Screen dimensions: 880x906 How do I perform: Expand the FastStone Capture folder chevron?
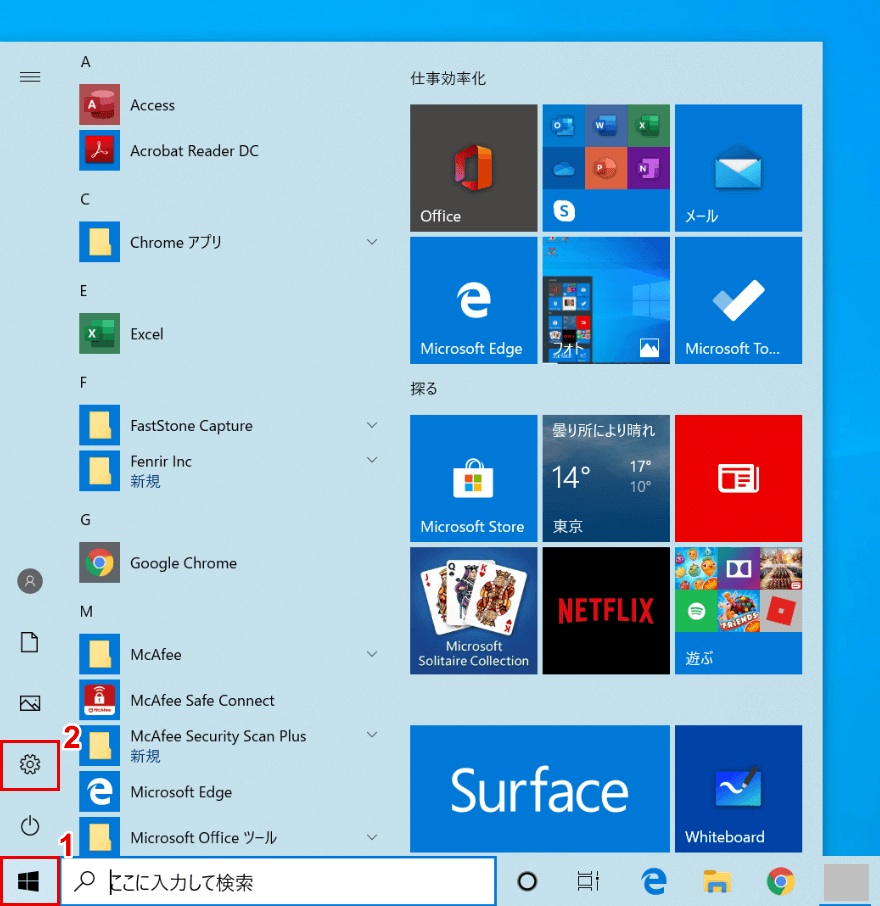click(372, 425)
